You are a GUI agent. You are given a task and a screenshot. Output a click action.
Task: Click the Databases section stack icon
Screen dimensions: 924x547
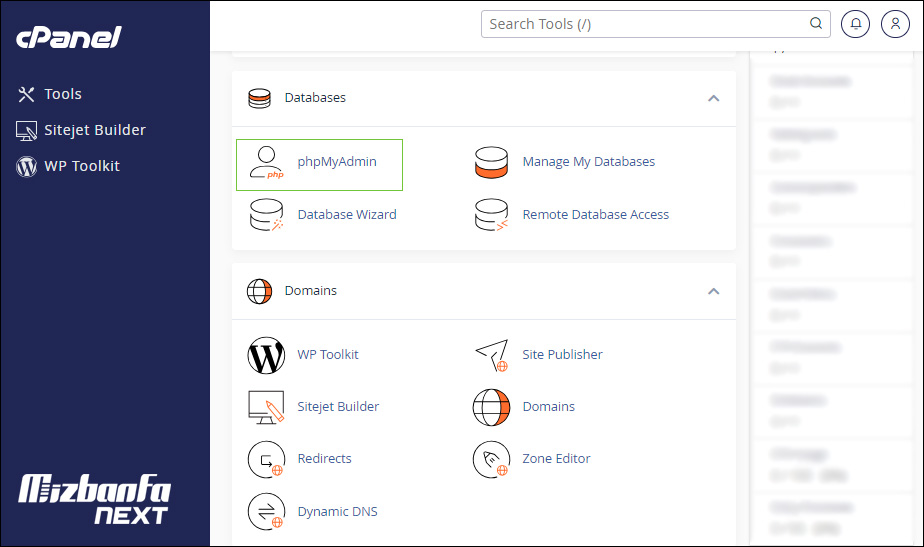[259, 98]
